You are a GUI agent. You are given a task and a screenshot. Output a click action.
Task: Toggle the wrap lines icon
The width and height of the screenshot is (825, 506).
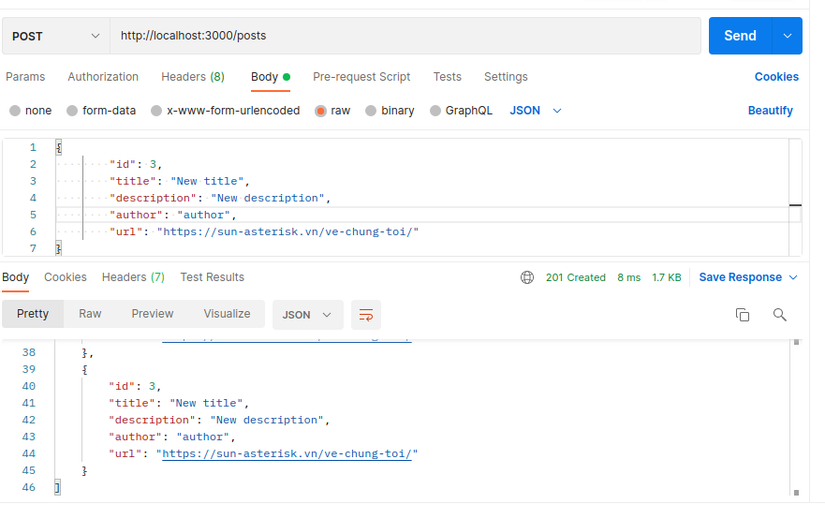tap(366, 315)
